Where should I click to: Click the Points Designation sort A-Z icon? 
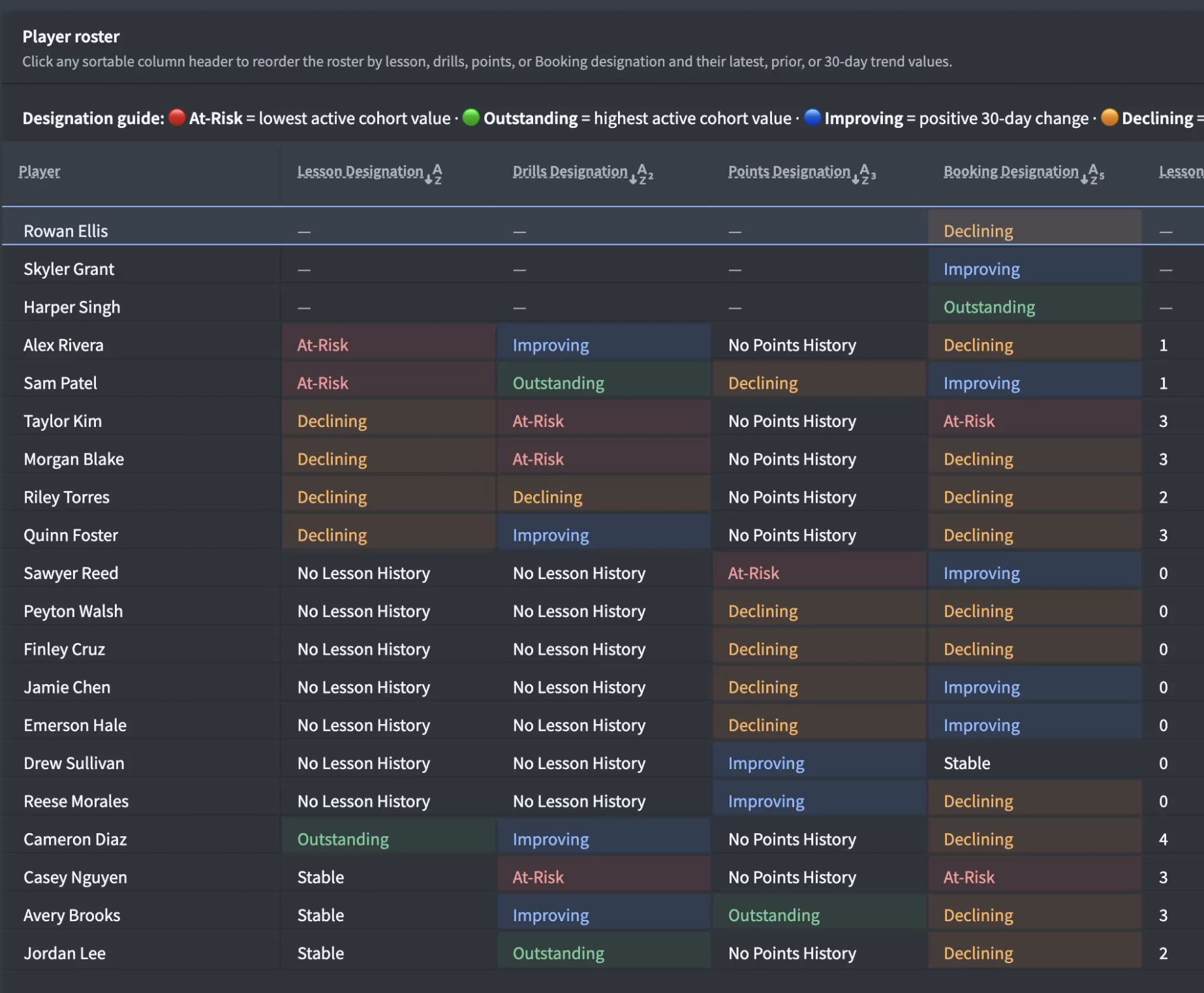click(x=864, y=174)
